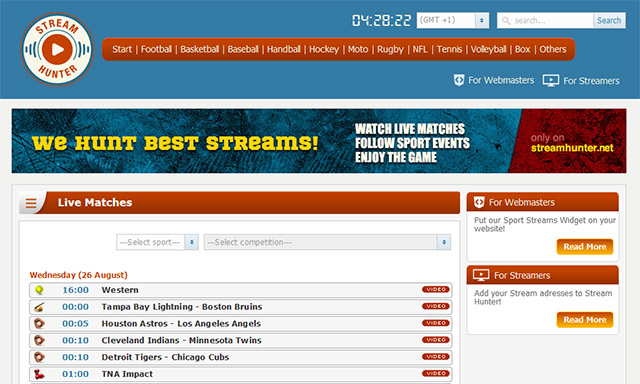
Task: Click the boxing glove icon for TNA Impact
Action: pos(39,374)
